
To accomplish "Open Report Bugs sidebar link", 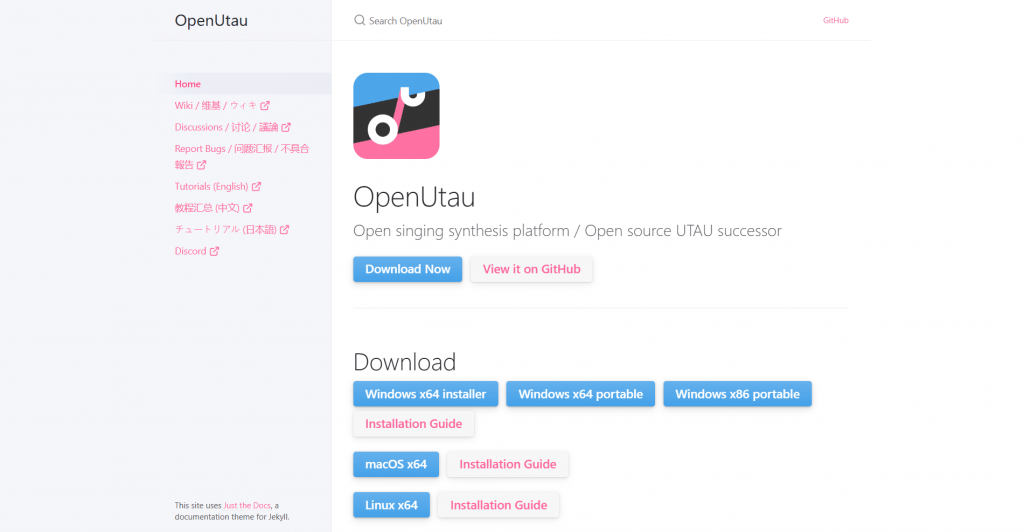I will point(242,157).
